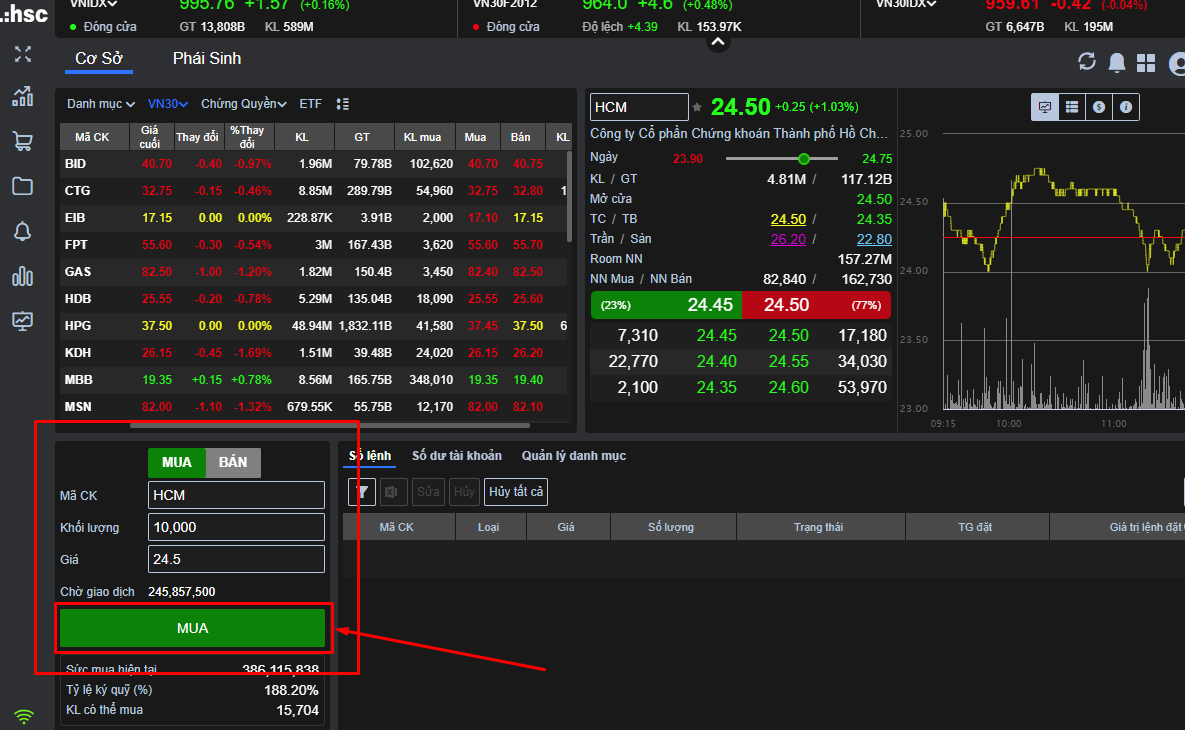Click the HCM symbol search box
This screenshot has height=730, width=1185.
(x=639, y=107)
